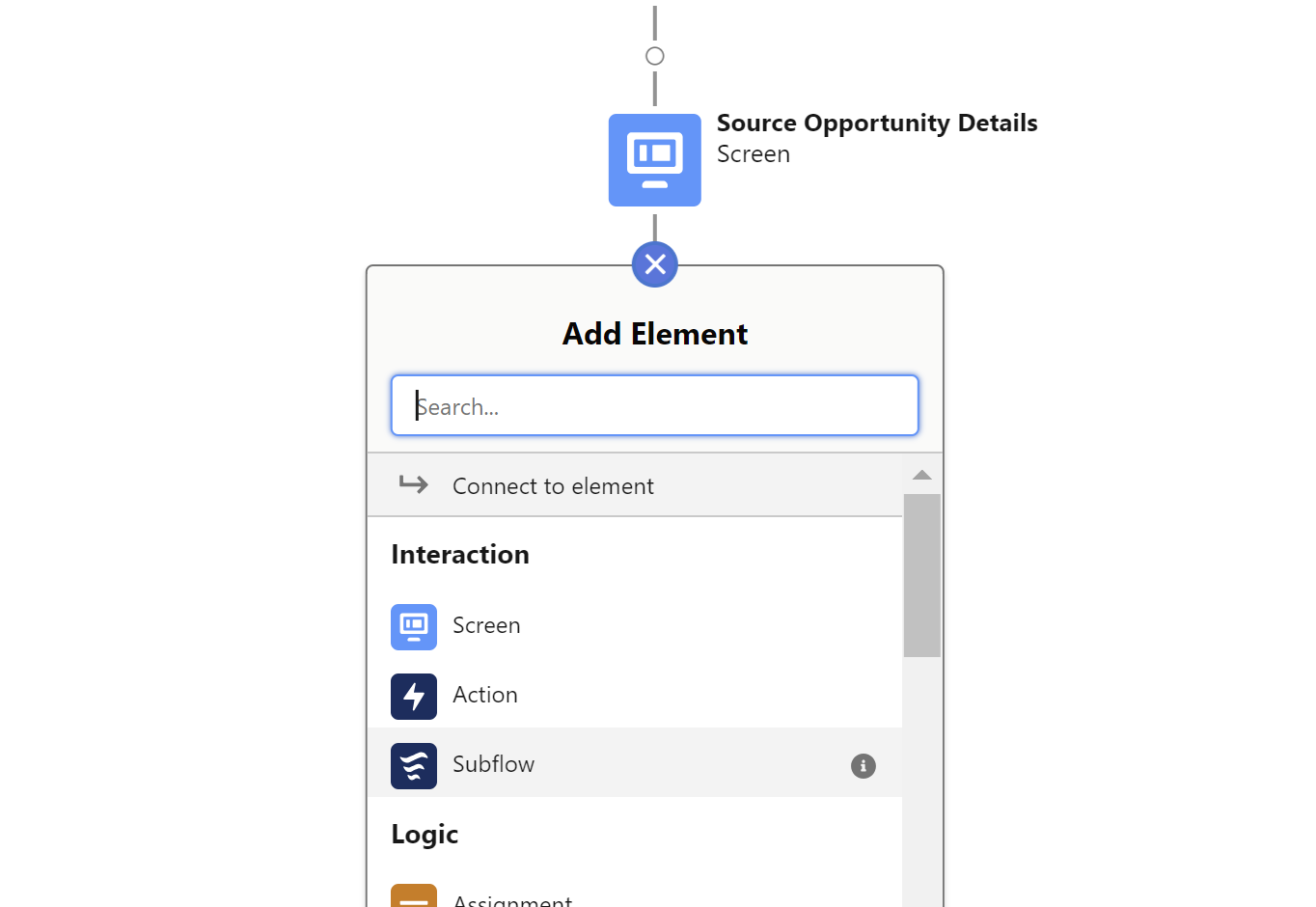Image resolution: width=1316 pixels, height=907 pixels.
Task: Select the Assignment logic element label
Action: click(512, 901)
